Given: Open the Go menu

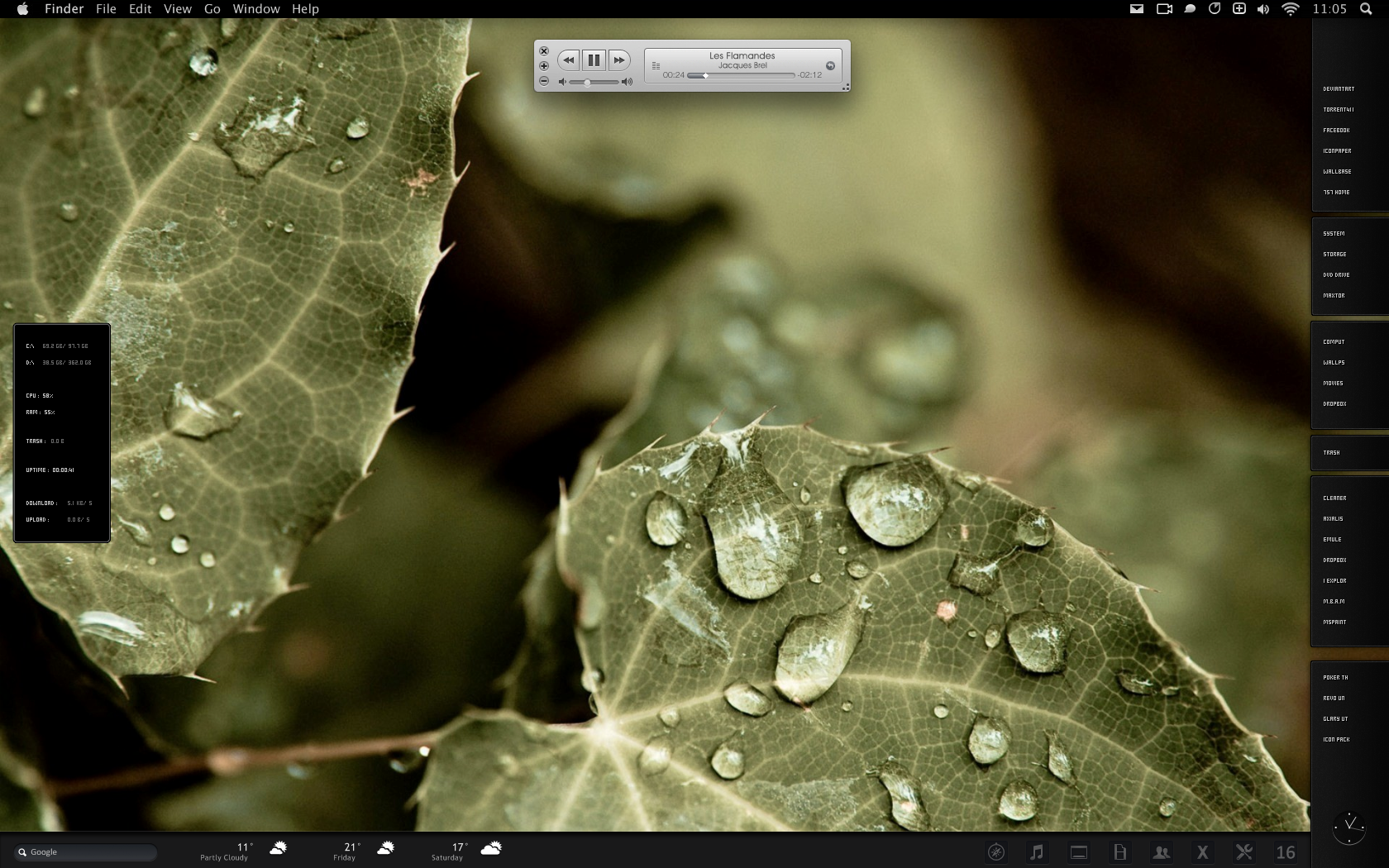Looking at the screenshot, I should pos(212,9).
